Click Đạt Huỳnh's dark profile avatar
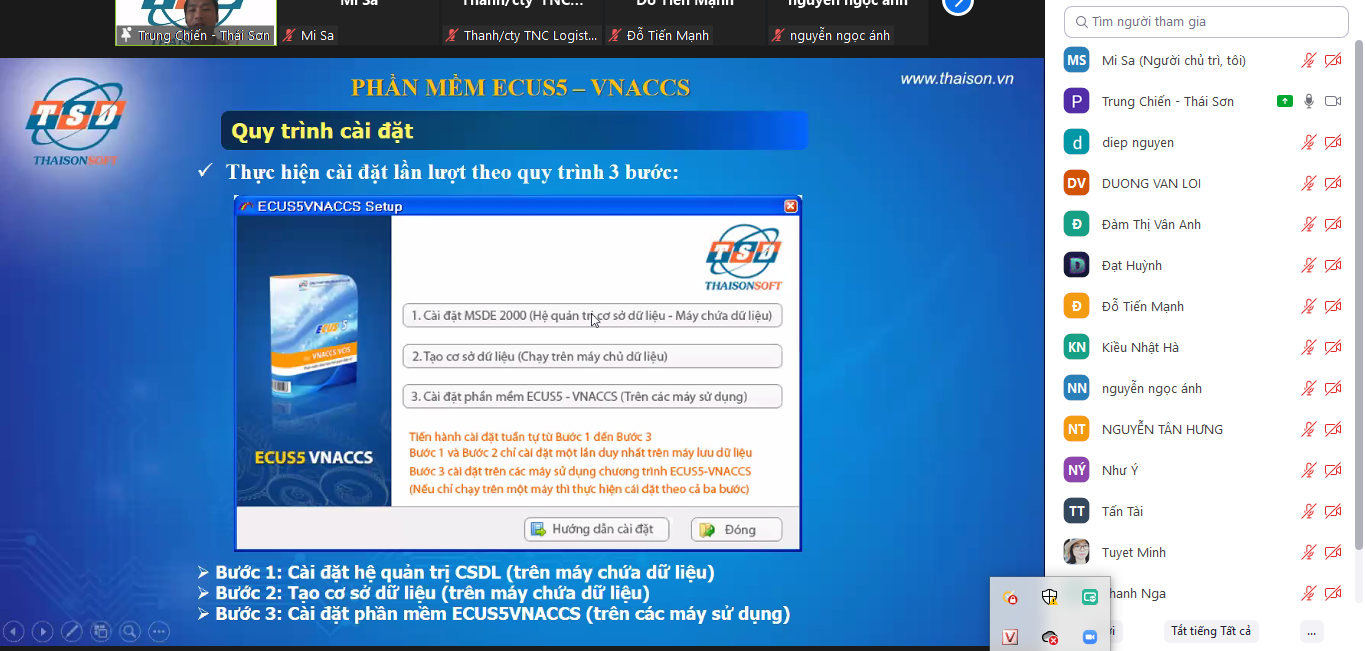Viewport: 1365px width, 651px height. (1077, 265)
